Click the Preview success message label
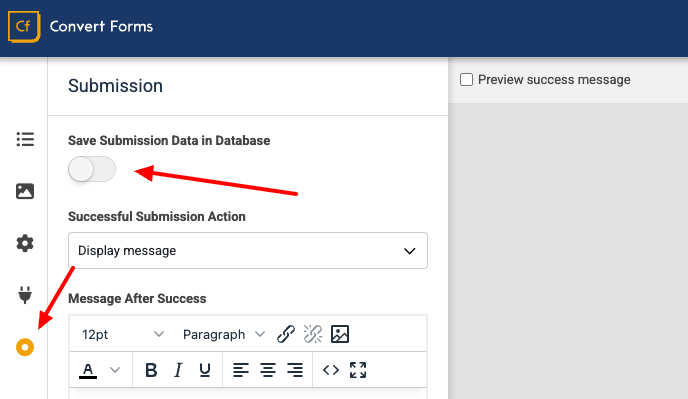This screenshot has width=688, height=399. click(x=554, y=80)
